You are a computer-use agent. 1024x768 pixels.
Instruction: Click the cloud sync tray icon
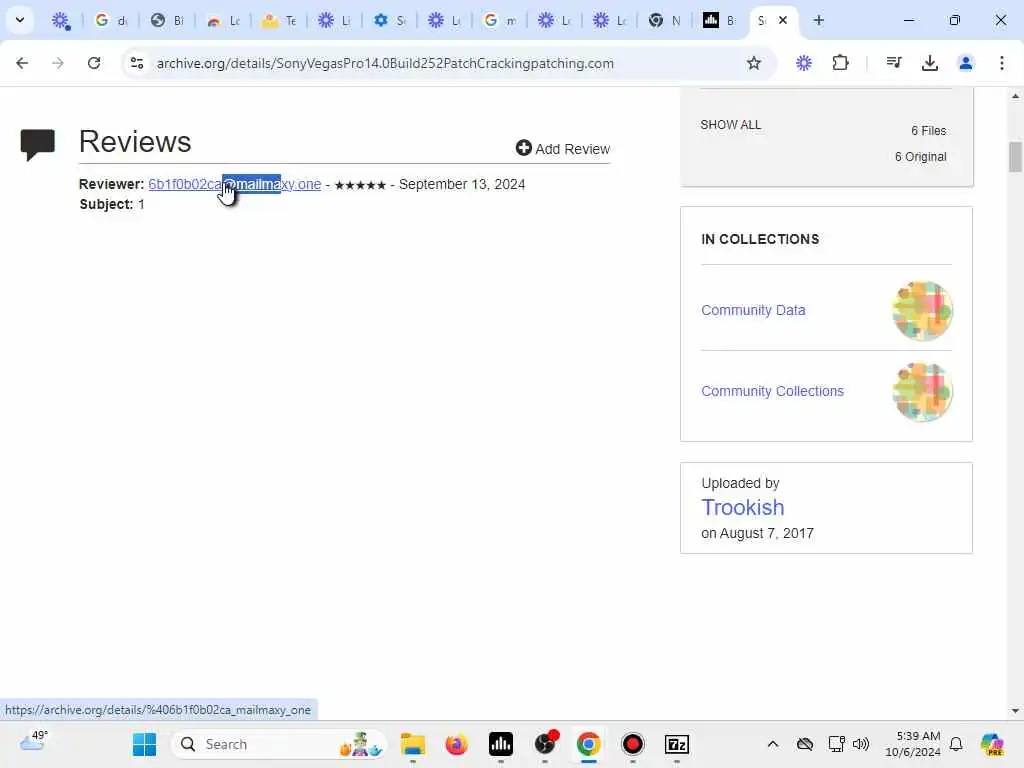point(805,744)
